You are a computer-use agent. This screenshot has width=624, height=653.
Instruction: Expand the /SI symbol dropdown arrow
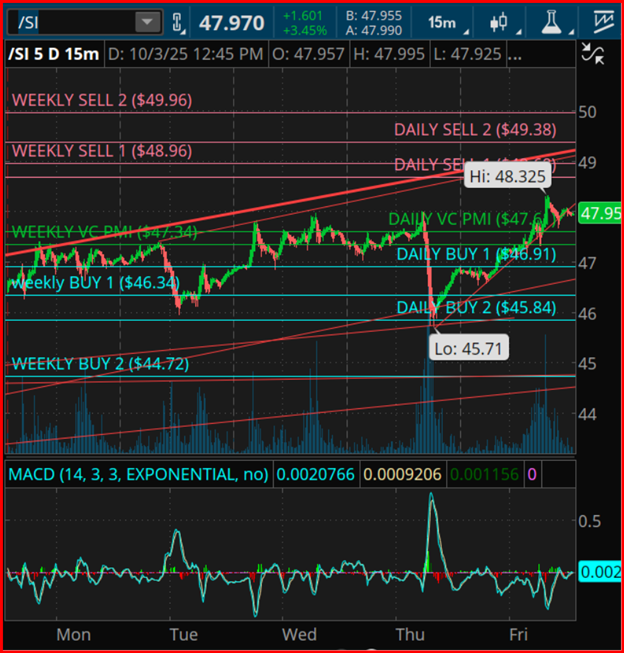click(x=147, y=22)
